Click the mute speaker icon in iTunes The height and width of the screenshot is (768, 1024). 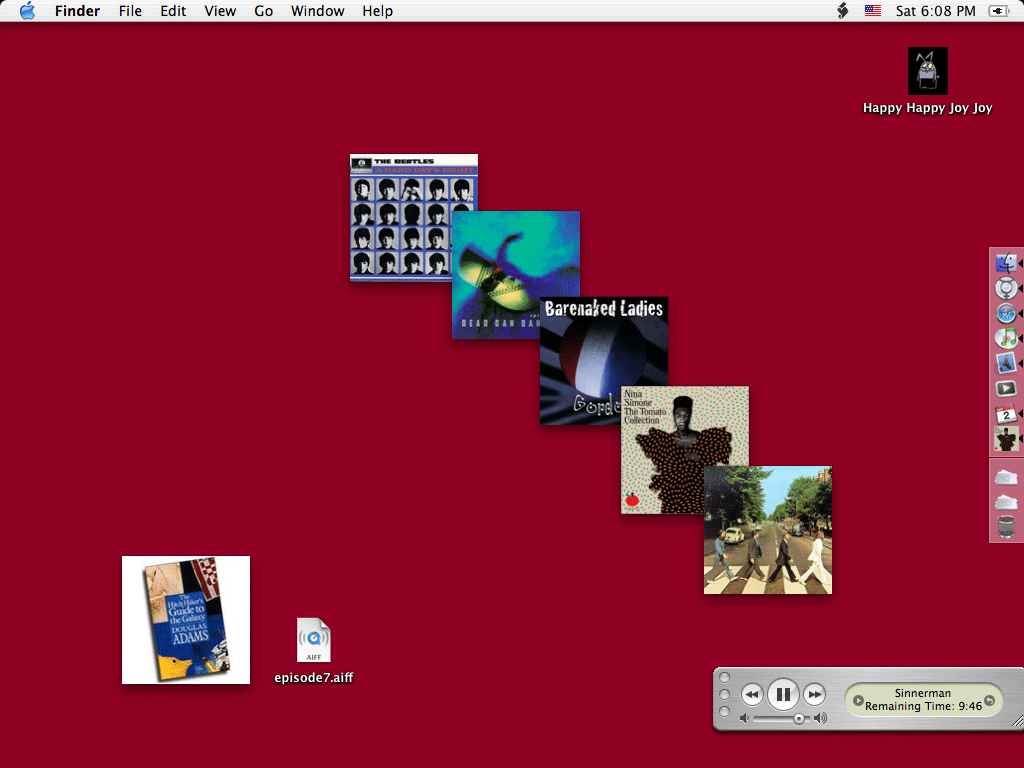744,718
